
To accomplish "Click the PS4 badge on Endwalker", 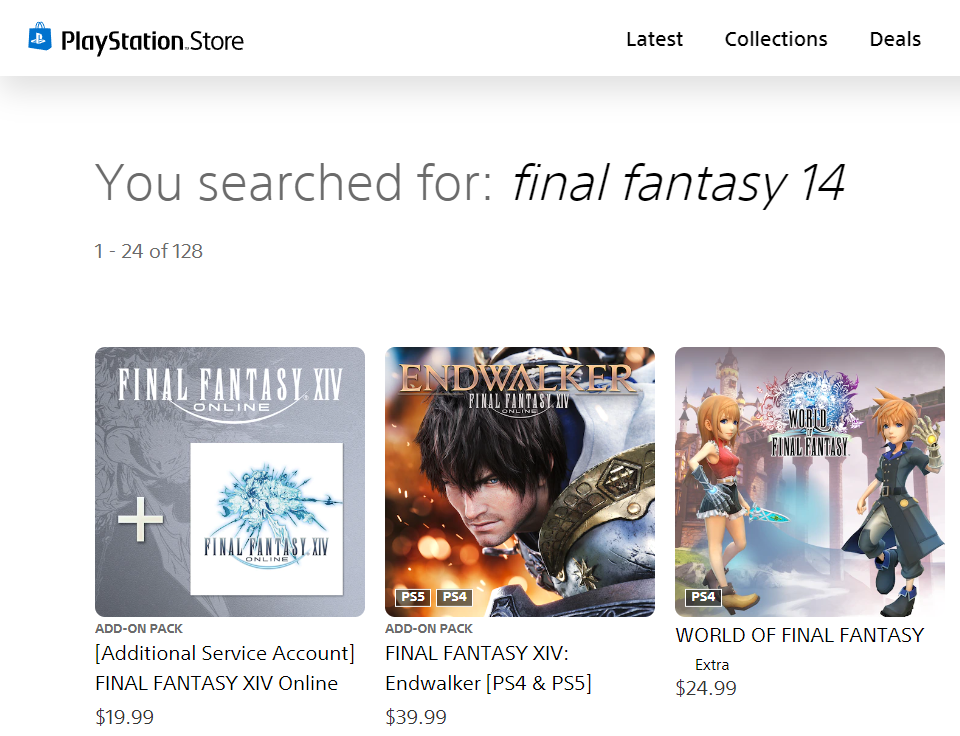I will point(454,597).
